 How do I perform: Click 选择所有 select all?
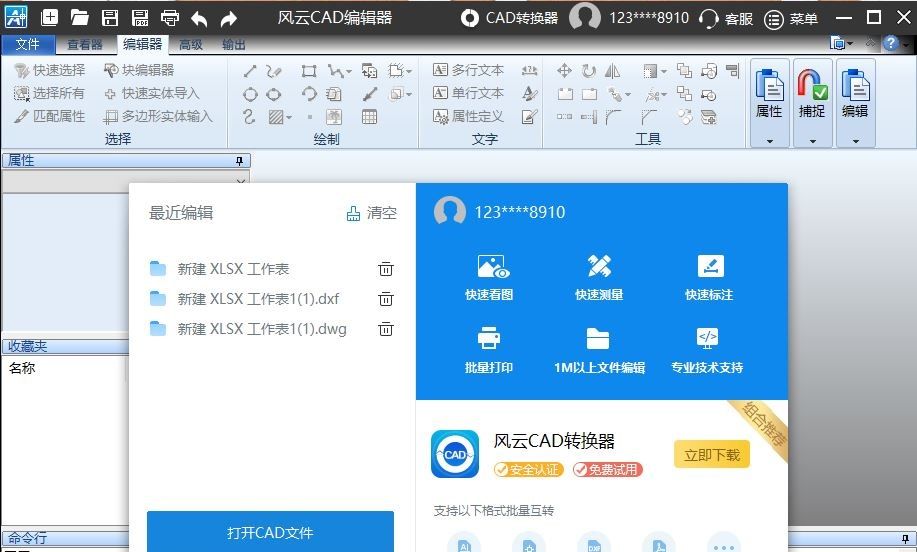click(x=49, y=93)
